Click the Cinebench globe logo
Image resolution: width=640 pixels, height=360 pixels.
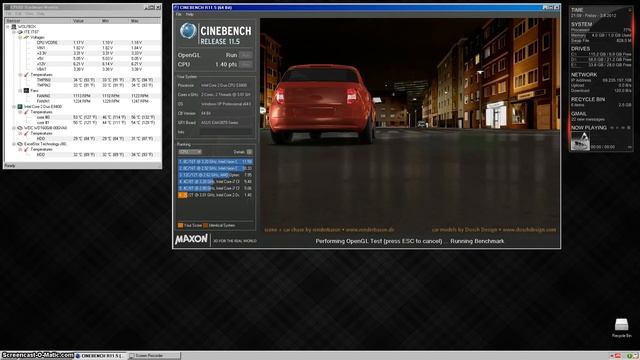[x=188, y=31]
